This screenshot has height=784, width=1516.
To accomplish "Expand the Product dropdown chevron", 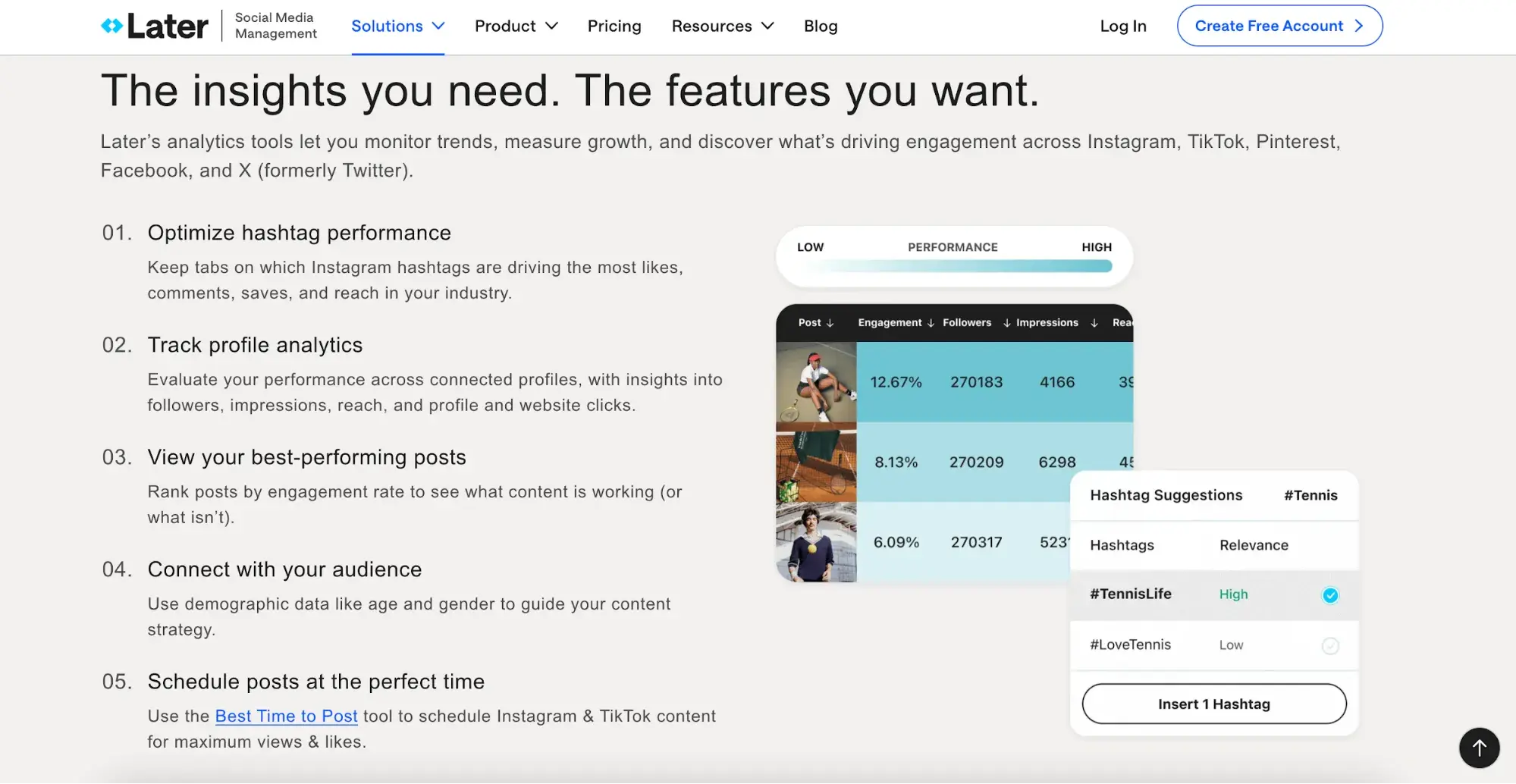I will (551, 26).
